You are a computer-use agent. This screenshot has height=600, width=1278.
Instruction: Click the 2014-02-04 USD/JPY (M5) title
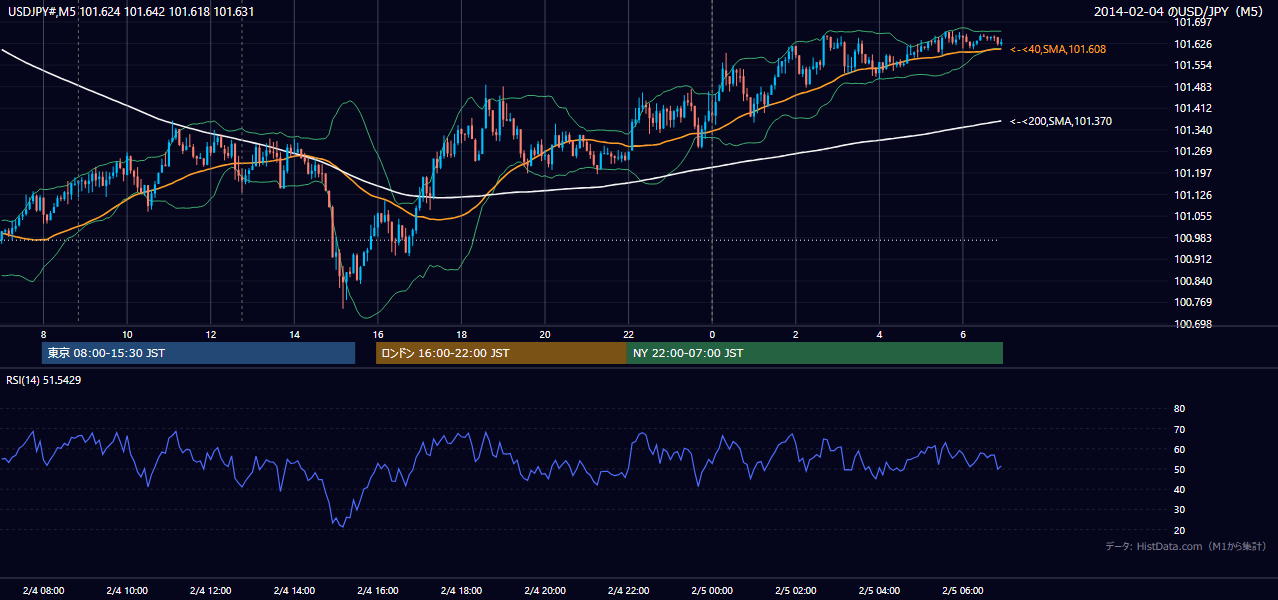(1180, 11)
